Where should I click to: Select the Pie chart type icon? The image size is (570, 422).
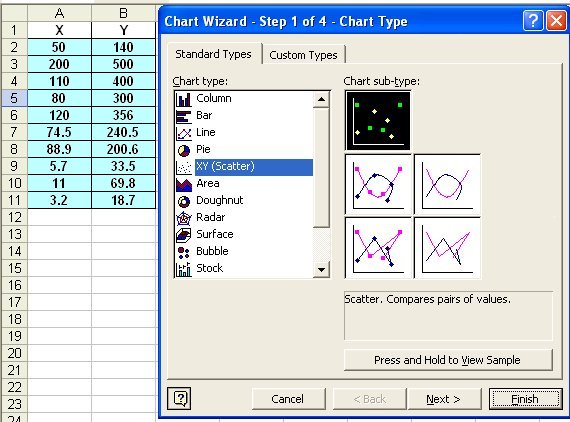pos(184,150)
